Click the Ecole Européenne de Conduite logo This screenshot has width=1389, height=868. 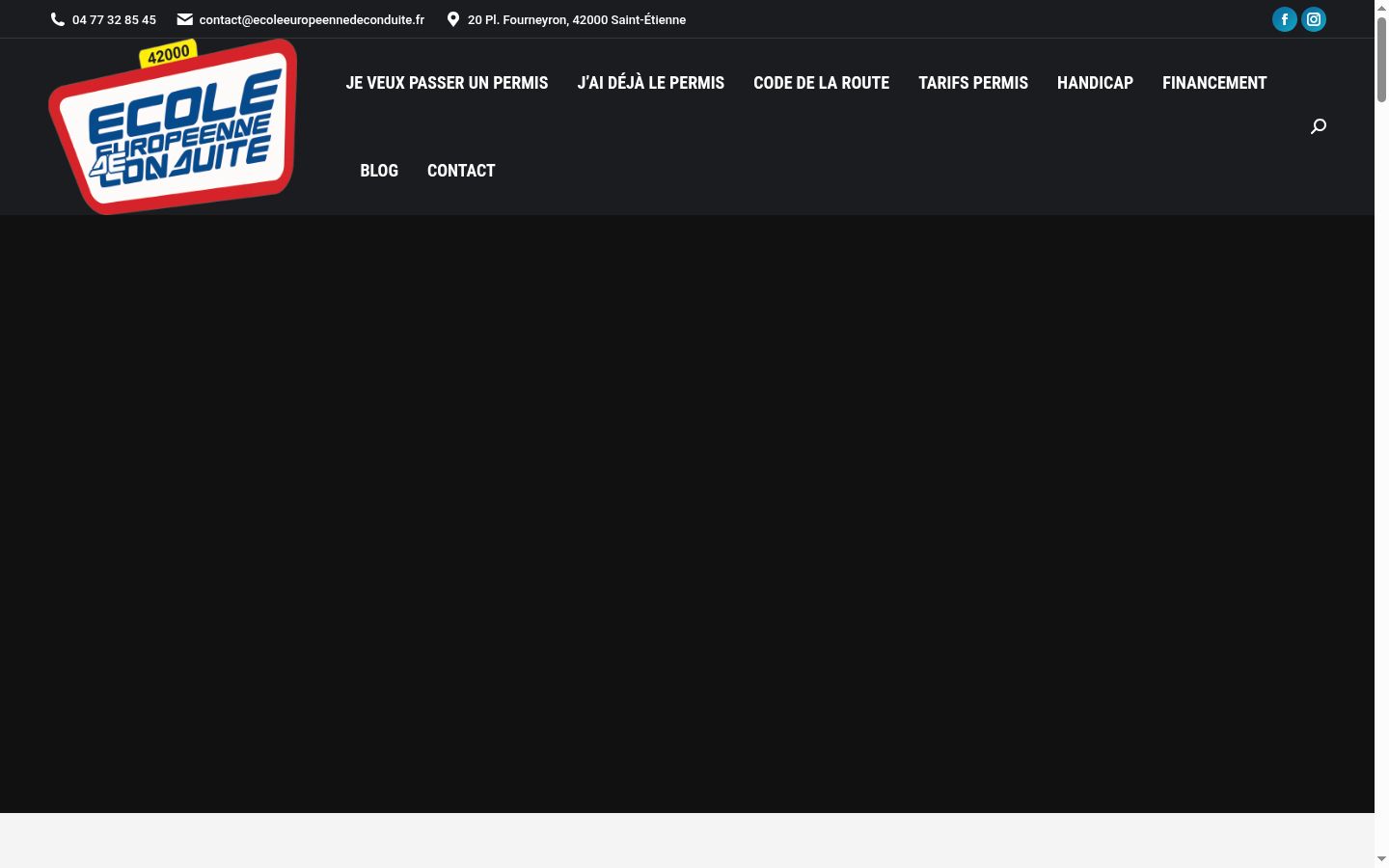173,126
